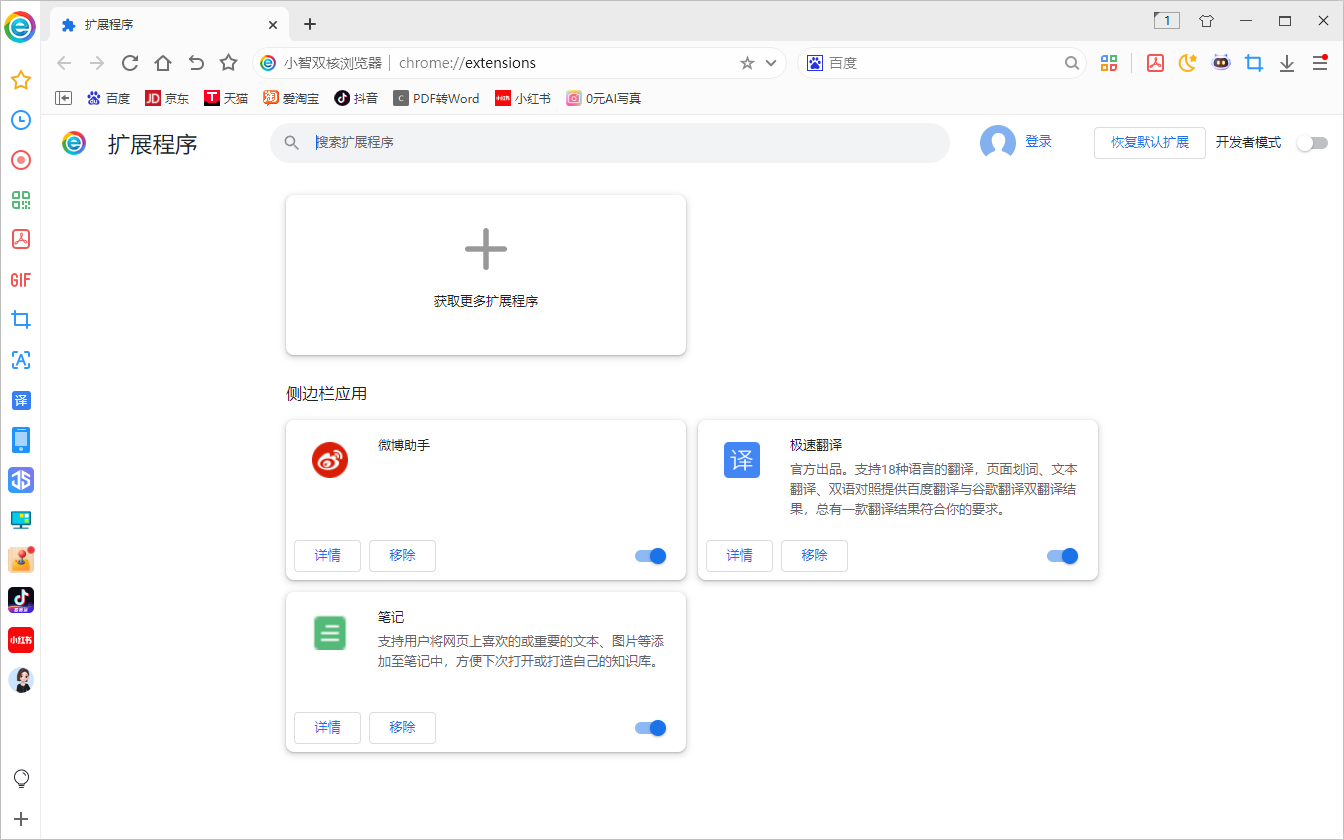Viewport: 1344px width, 840px height.
Task: Enable 开发者模式 switch
Action: click(x=1312, y=143)
